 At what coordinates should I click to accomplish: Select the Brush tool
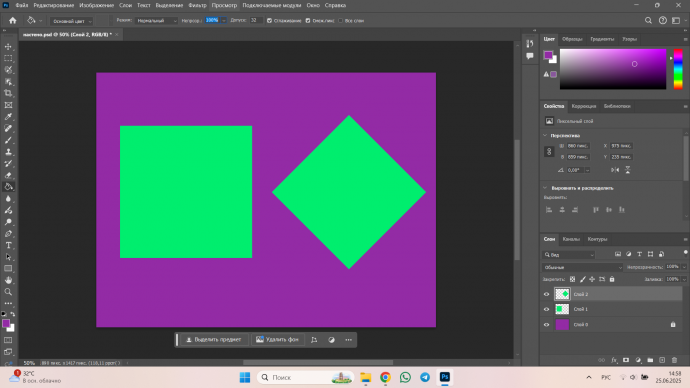point(8,140)
